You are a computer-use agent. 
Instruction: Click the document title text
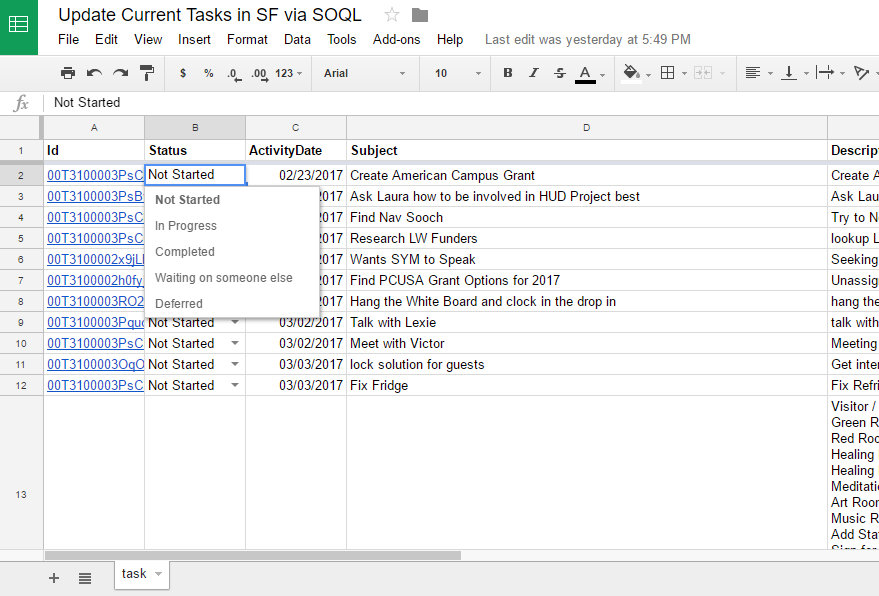coord(210,15)
